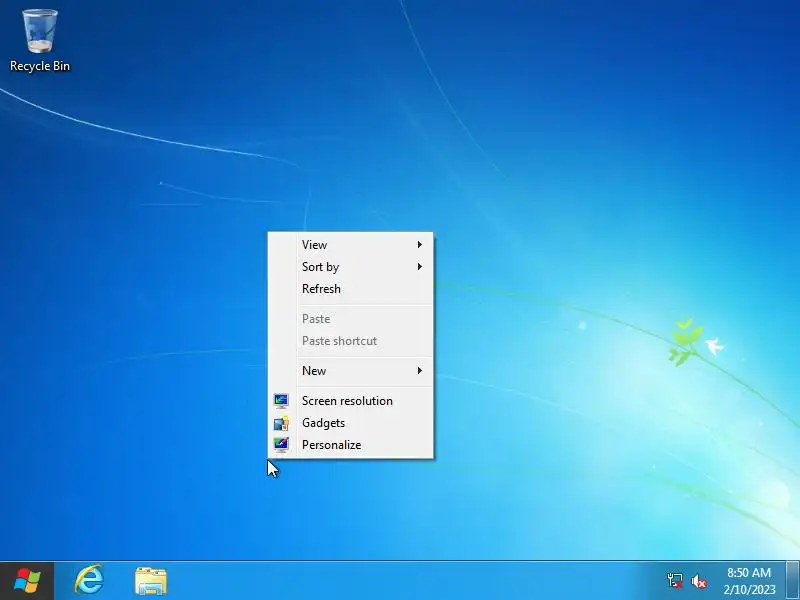Click the taskbar clock showing 8:50 AM

tap(748, 572)
